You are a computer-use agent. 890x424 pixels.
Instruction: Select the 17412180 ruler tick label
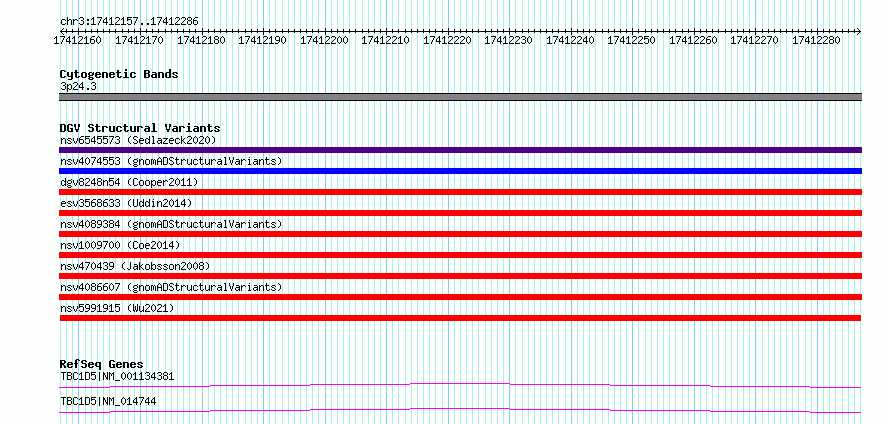coord(201,40)
